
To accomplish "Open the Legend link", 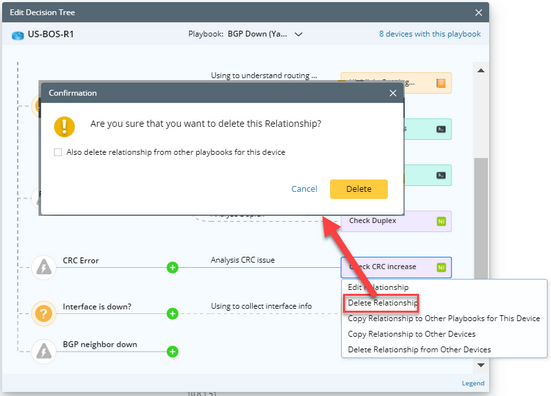I will click(x=473, y=383).
